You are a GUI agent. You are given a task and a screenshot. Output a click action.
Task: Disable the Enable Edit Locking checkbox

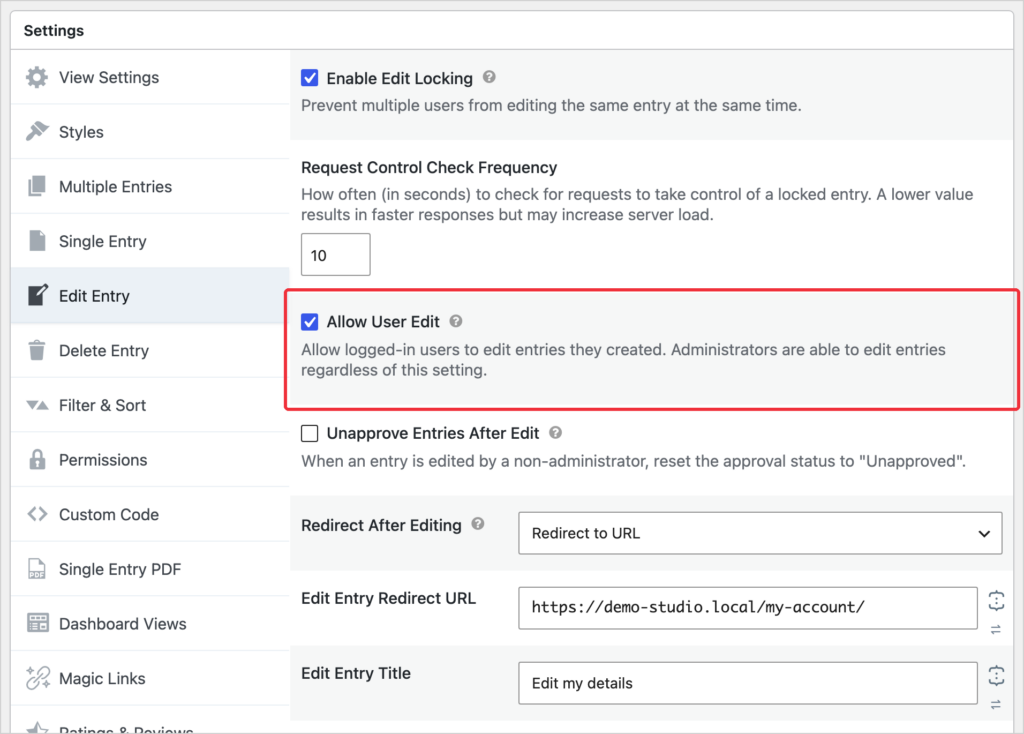coord(310,78)
